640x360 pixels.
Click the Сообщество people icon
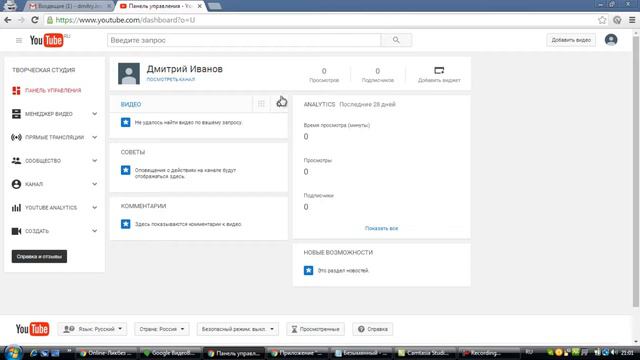pyautogui.click(x=16, y=161)
